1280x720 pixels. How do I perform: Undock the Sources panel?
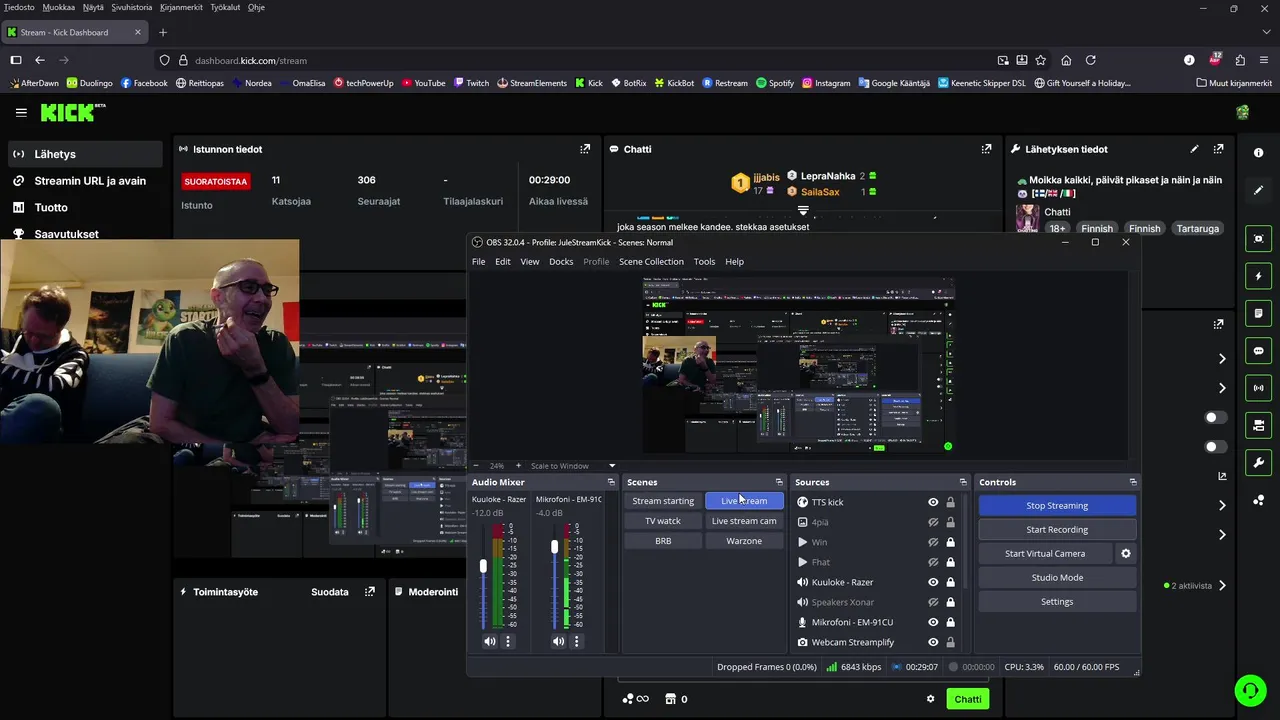pos(963,482)
